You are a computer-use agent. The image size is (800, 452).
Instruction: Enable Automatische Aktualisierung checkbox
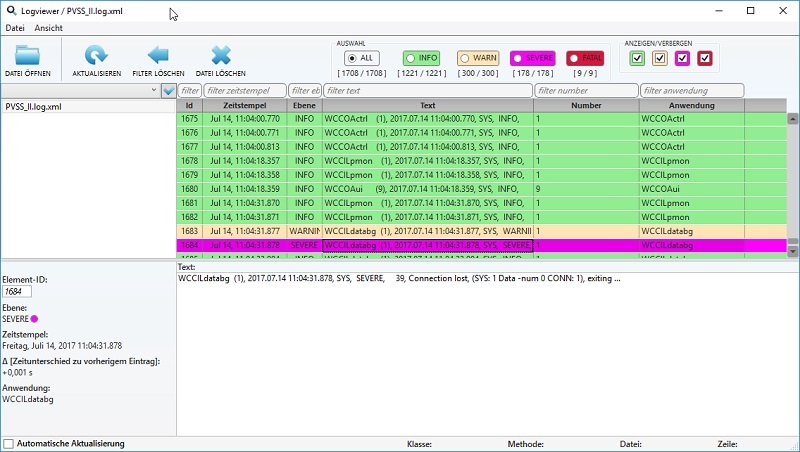pyautogui.click(x=9, y=443)
